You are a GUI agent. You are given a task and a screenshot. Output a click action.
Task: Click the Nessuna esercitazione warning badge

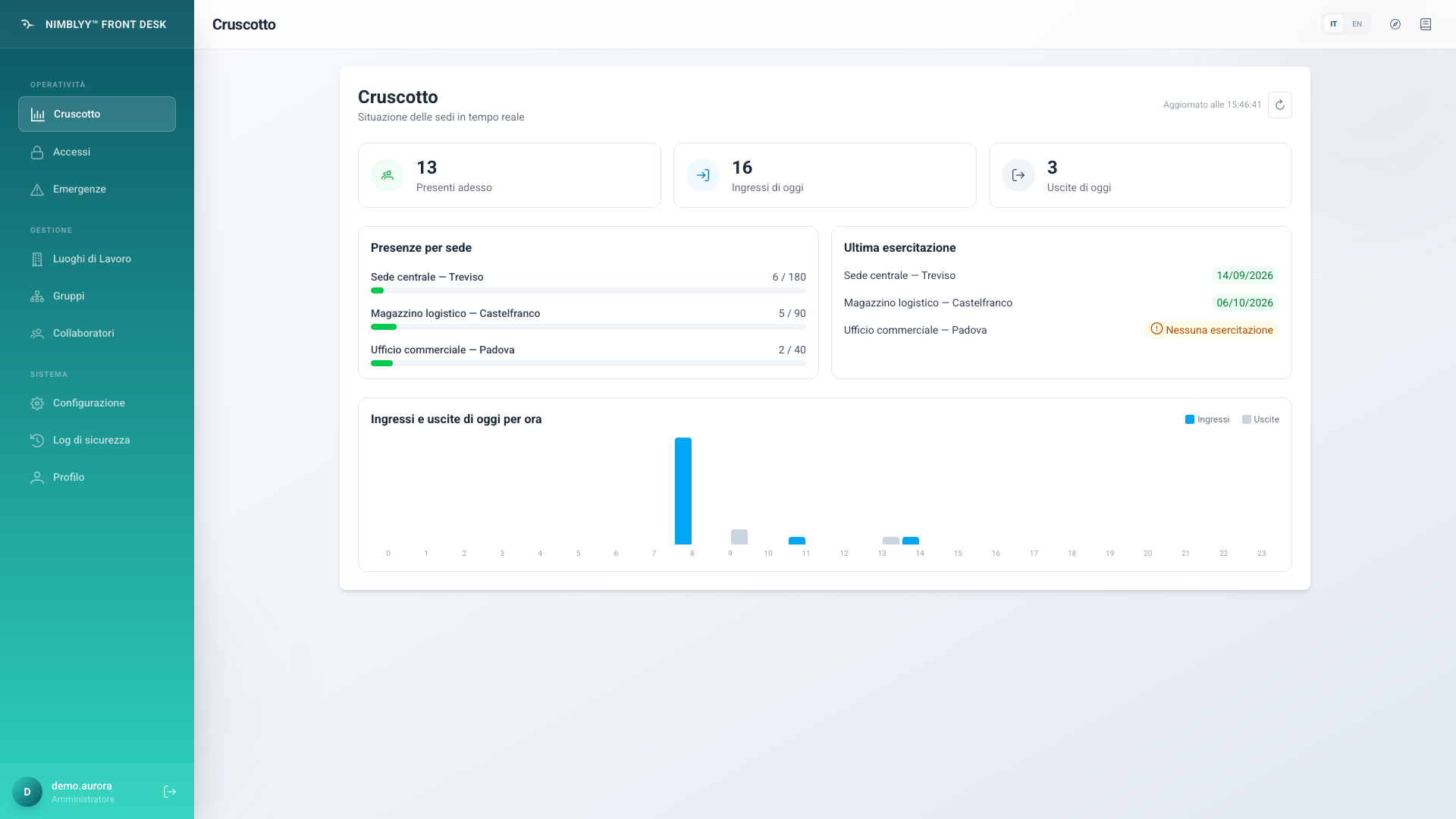(1212, 330)
